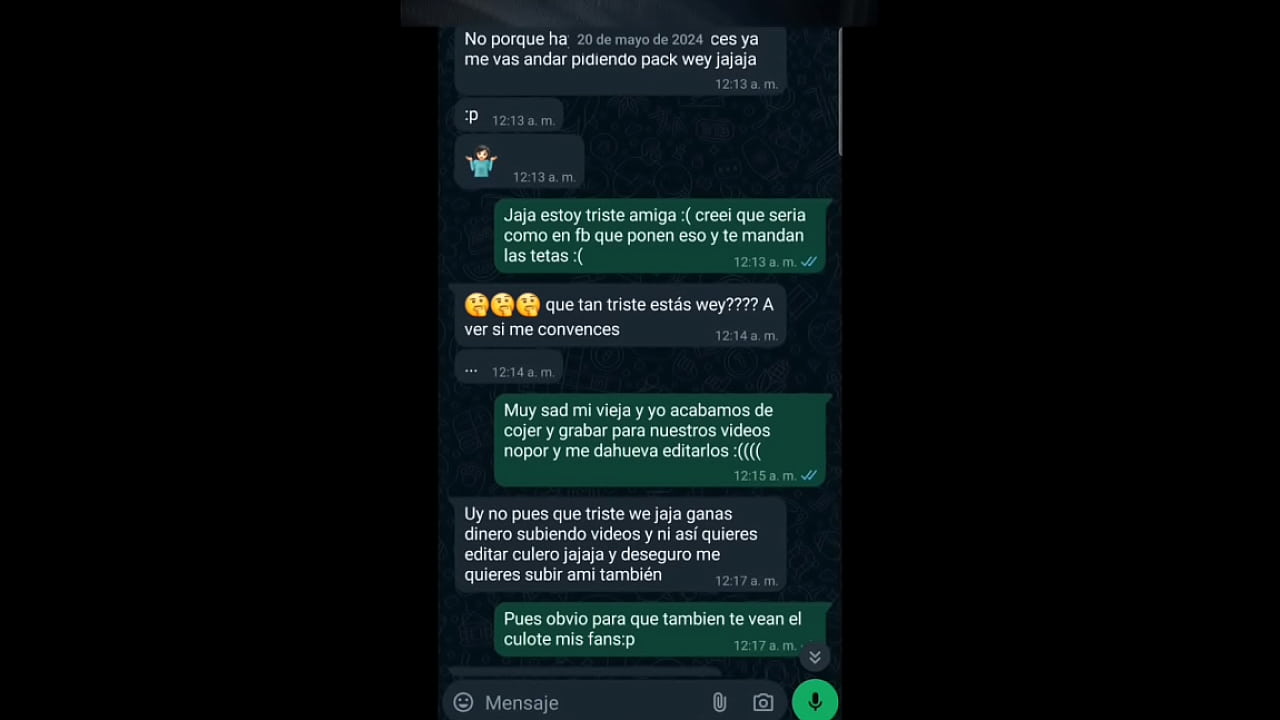Tap the read receipt ticks on the 12:15 message
The image size is (1280, 720).
coord(809,476)
